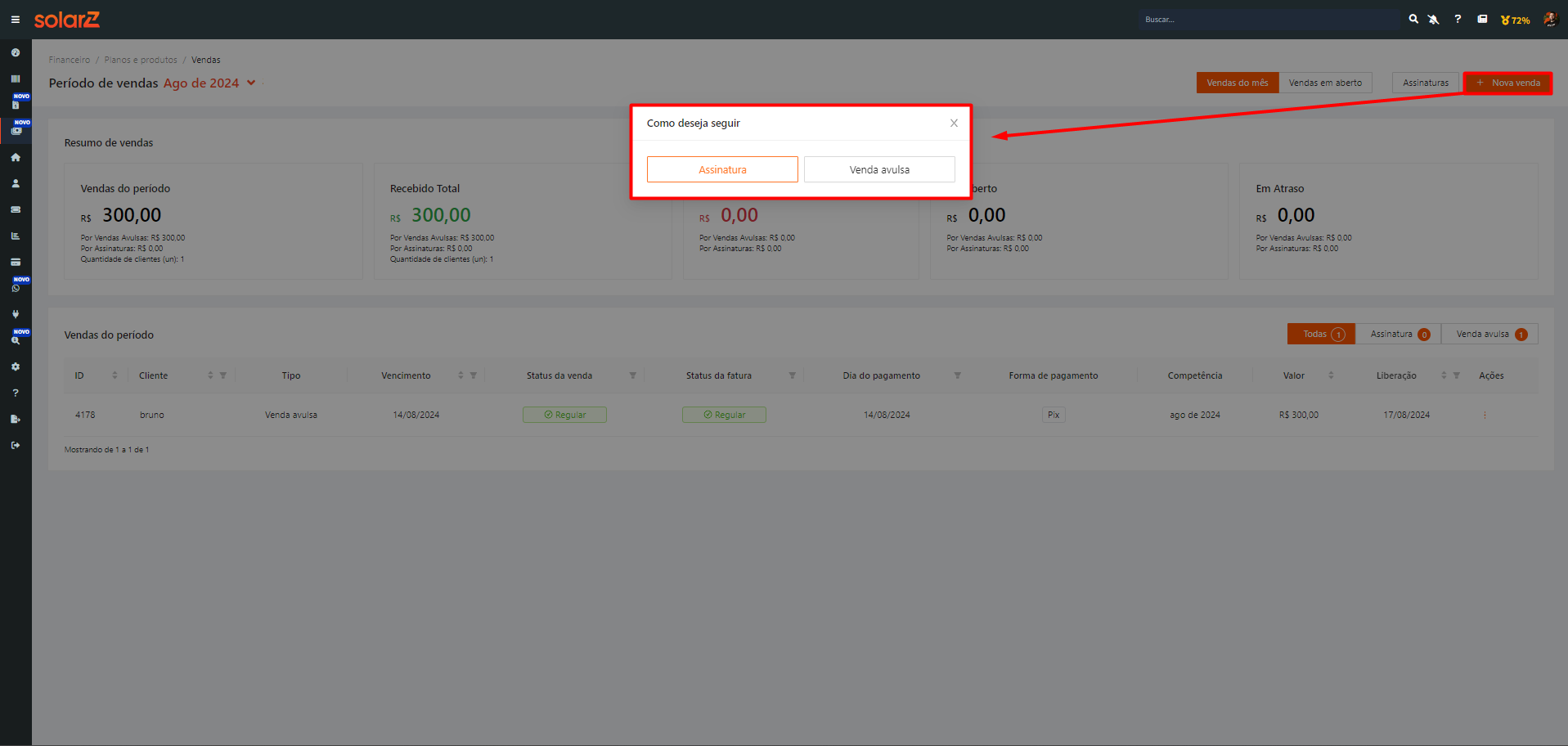The height and width of the screenshot is (746, 1568).
Task: Open the hamburger menu next to the solarZ logo
Action: tap(15, 20)
